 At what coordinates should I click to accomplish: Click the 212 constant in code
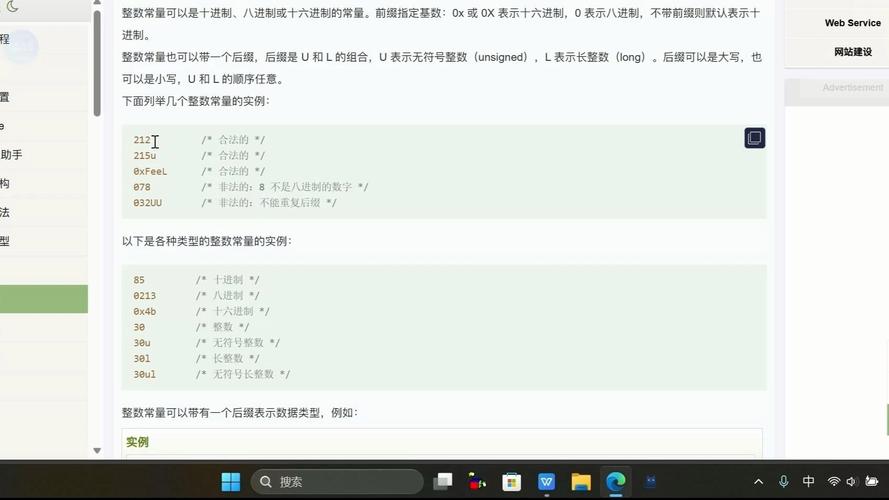pyautogui.click(x=142, y=140)
